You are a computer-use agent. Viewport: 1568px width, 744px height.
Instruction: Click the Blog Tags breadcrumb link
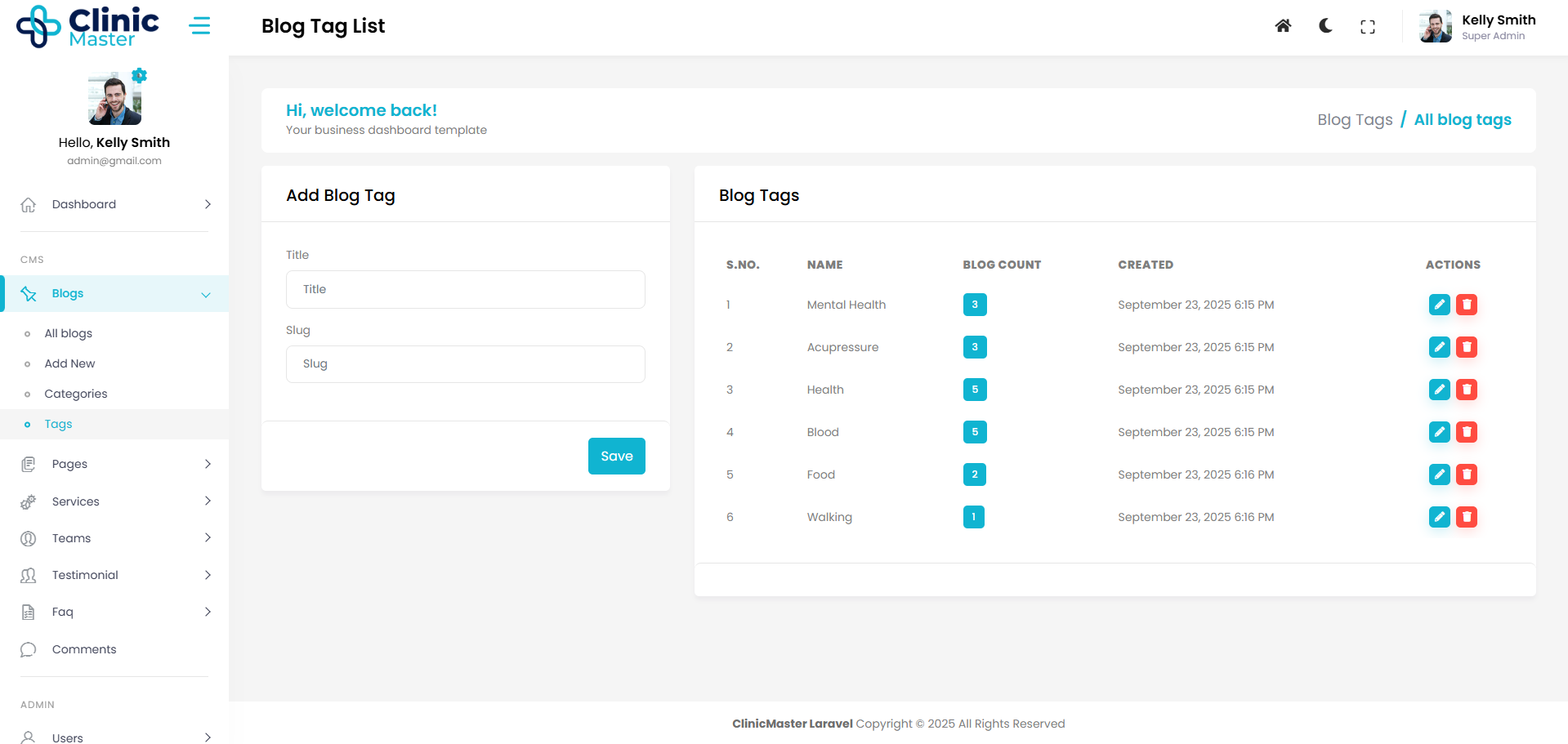point(1354,120)
